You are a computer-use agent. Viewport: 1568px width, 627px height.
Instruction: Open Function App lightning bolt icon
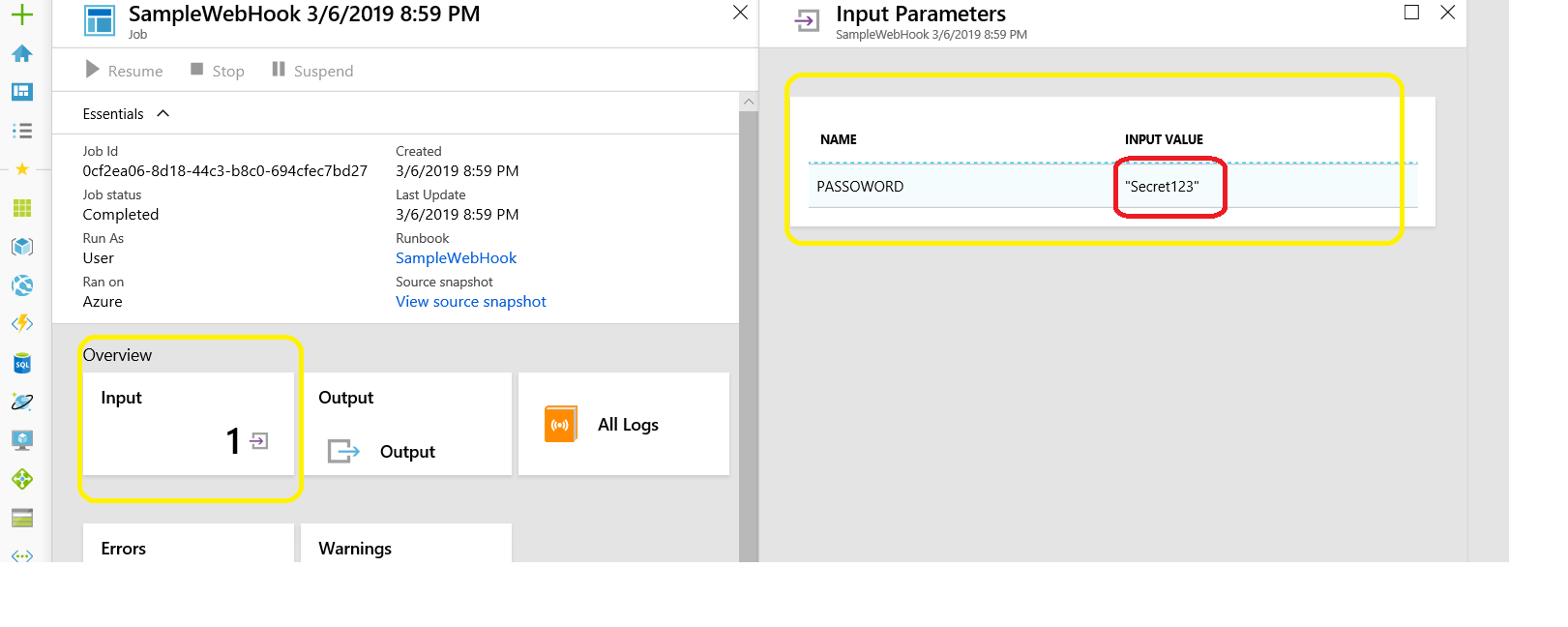point(21,324)
